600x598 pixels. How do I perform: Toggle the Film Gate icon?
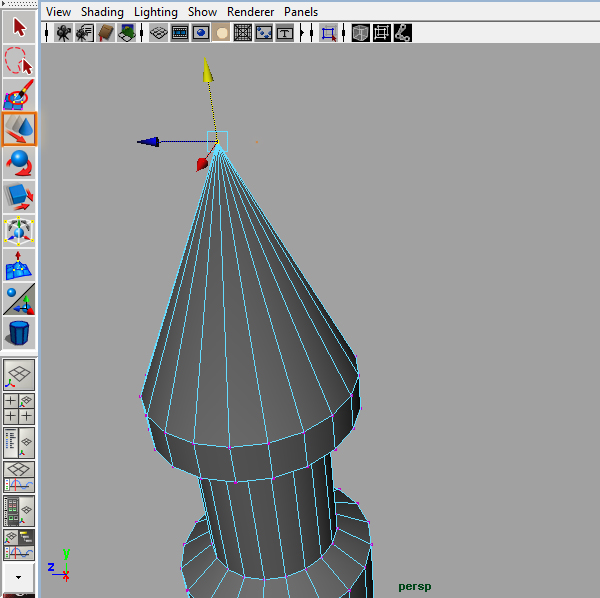point(179,33)
